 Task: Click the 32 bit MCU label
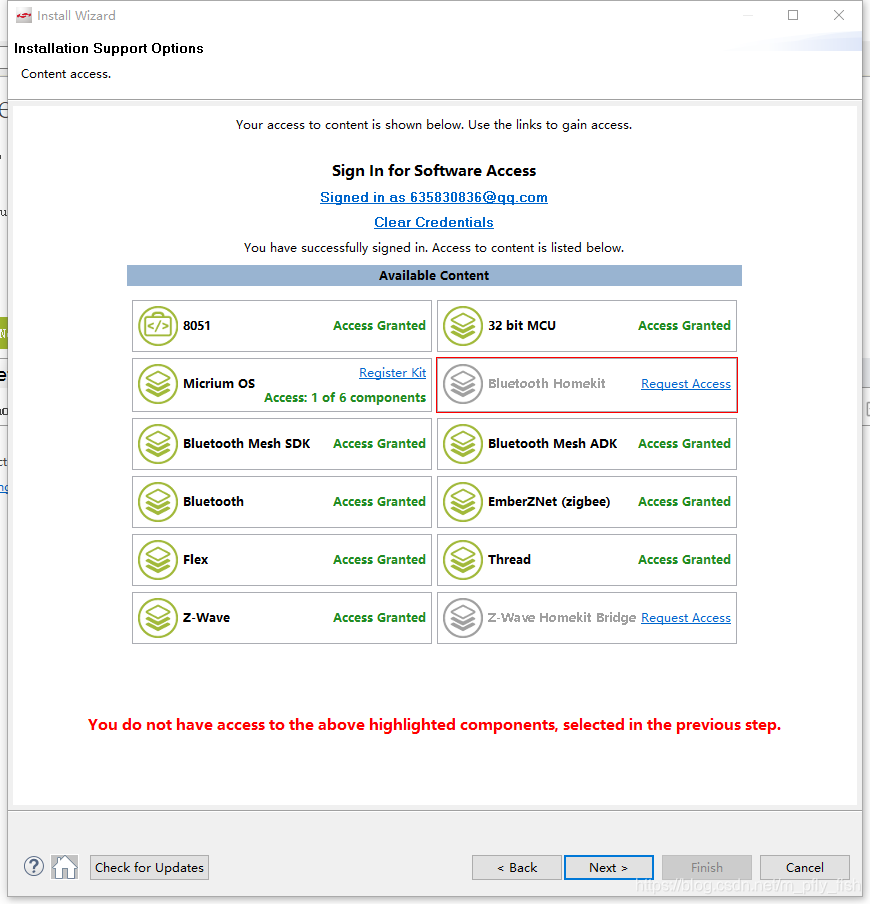tap(522, 326)
